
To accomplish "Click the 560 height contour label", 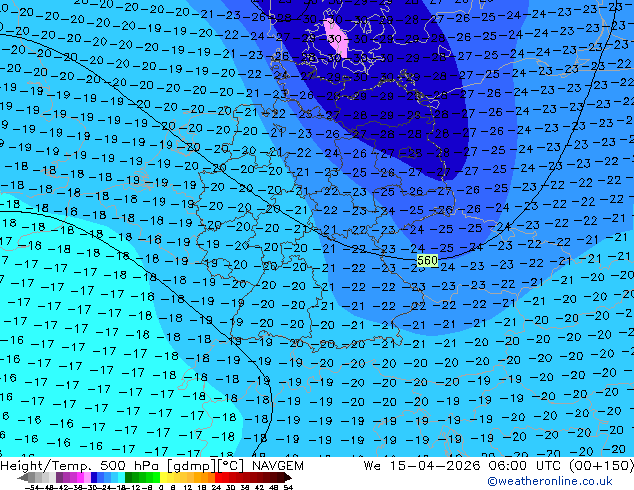I will pyautogui.click(x=427, y=261).
